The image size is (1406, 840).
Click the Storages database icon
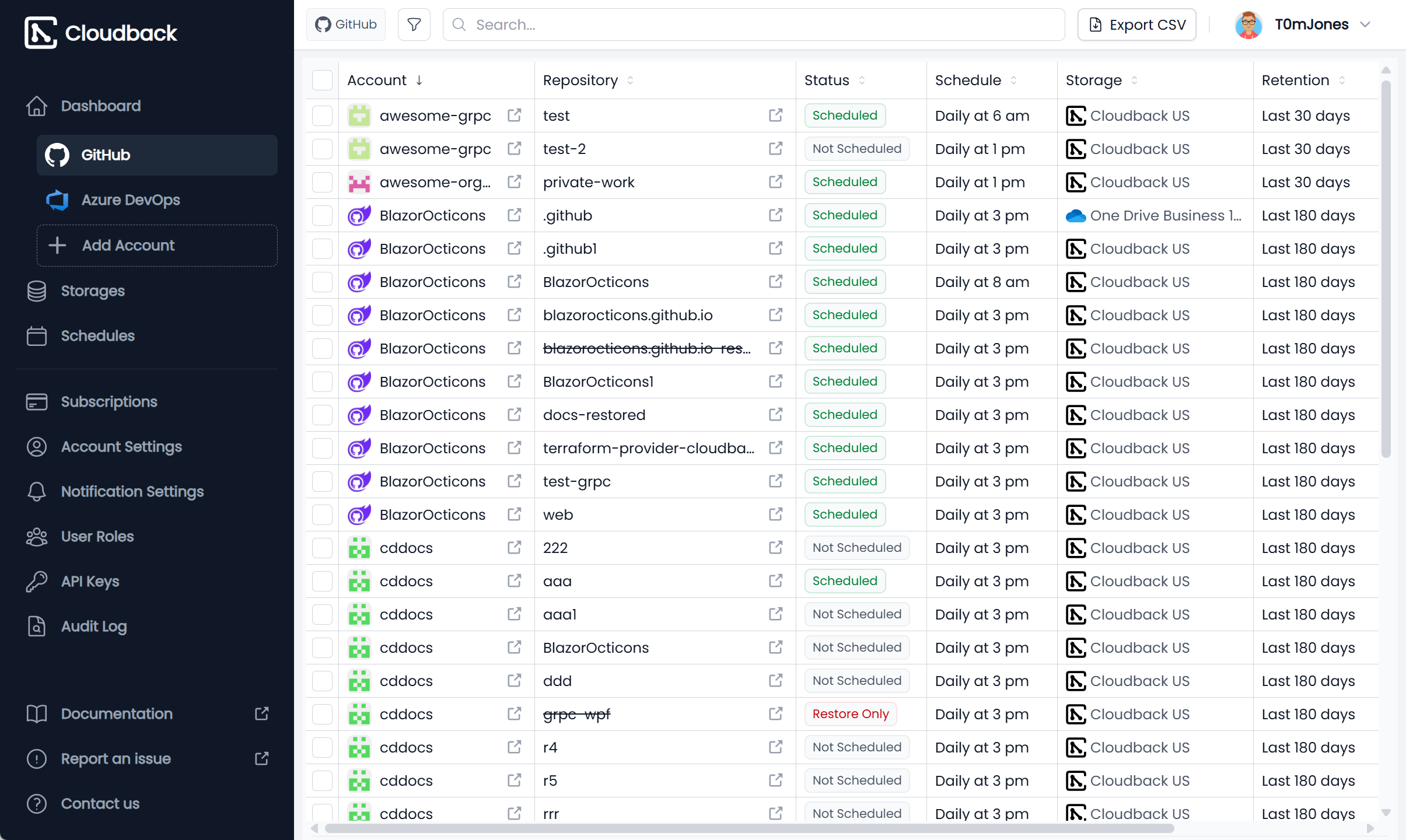pos(37,291)
